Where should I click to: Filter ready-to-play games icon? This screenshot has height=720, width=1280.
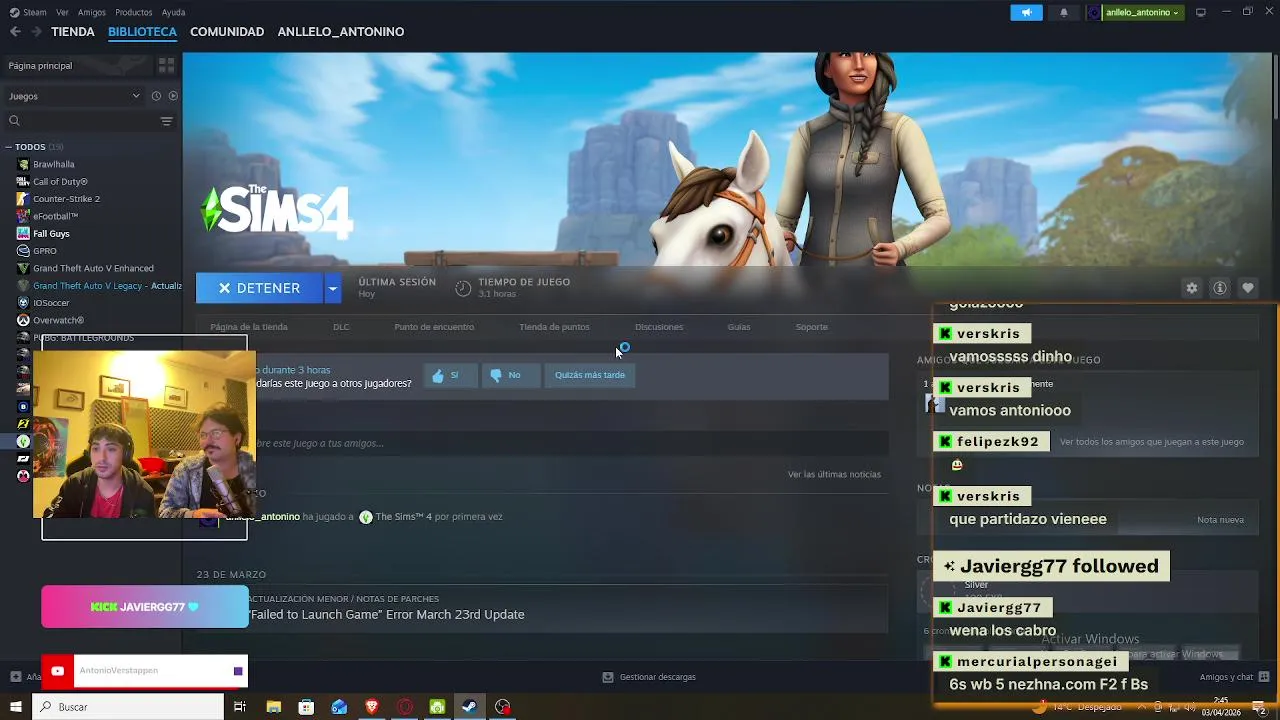tap(173, 96)
